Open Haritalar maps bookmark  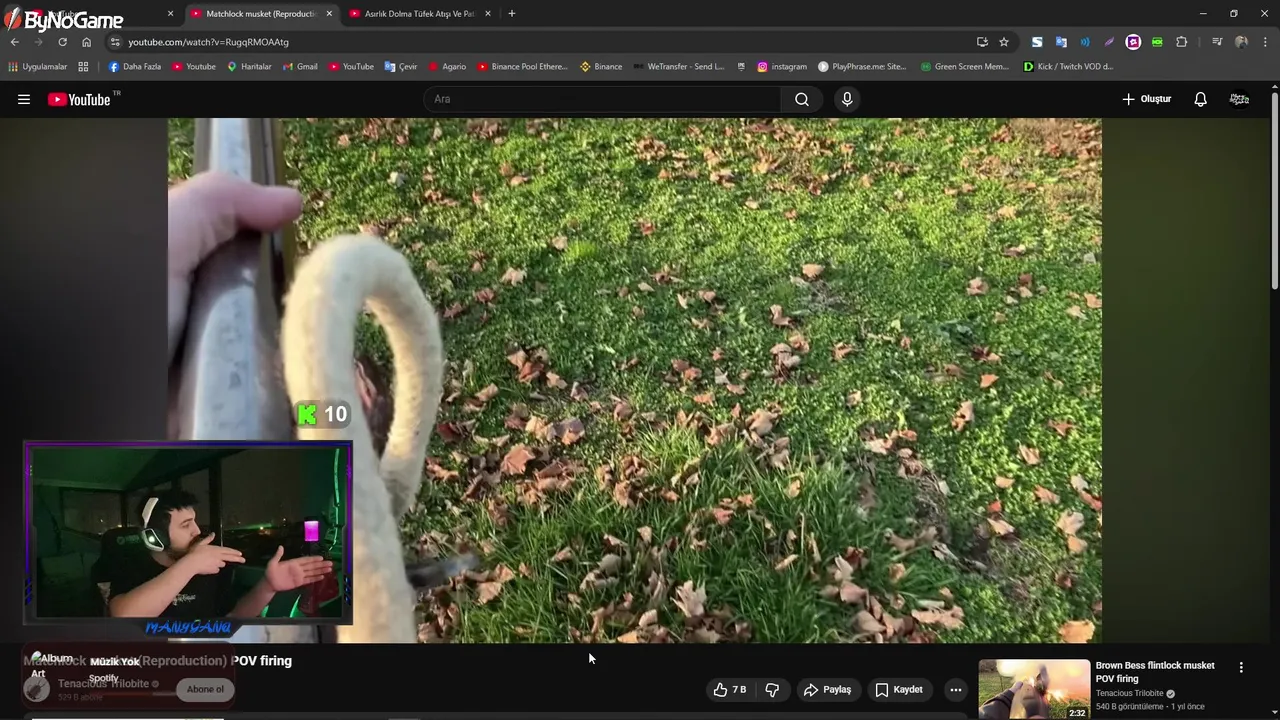click(249, 67)
